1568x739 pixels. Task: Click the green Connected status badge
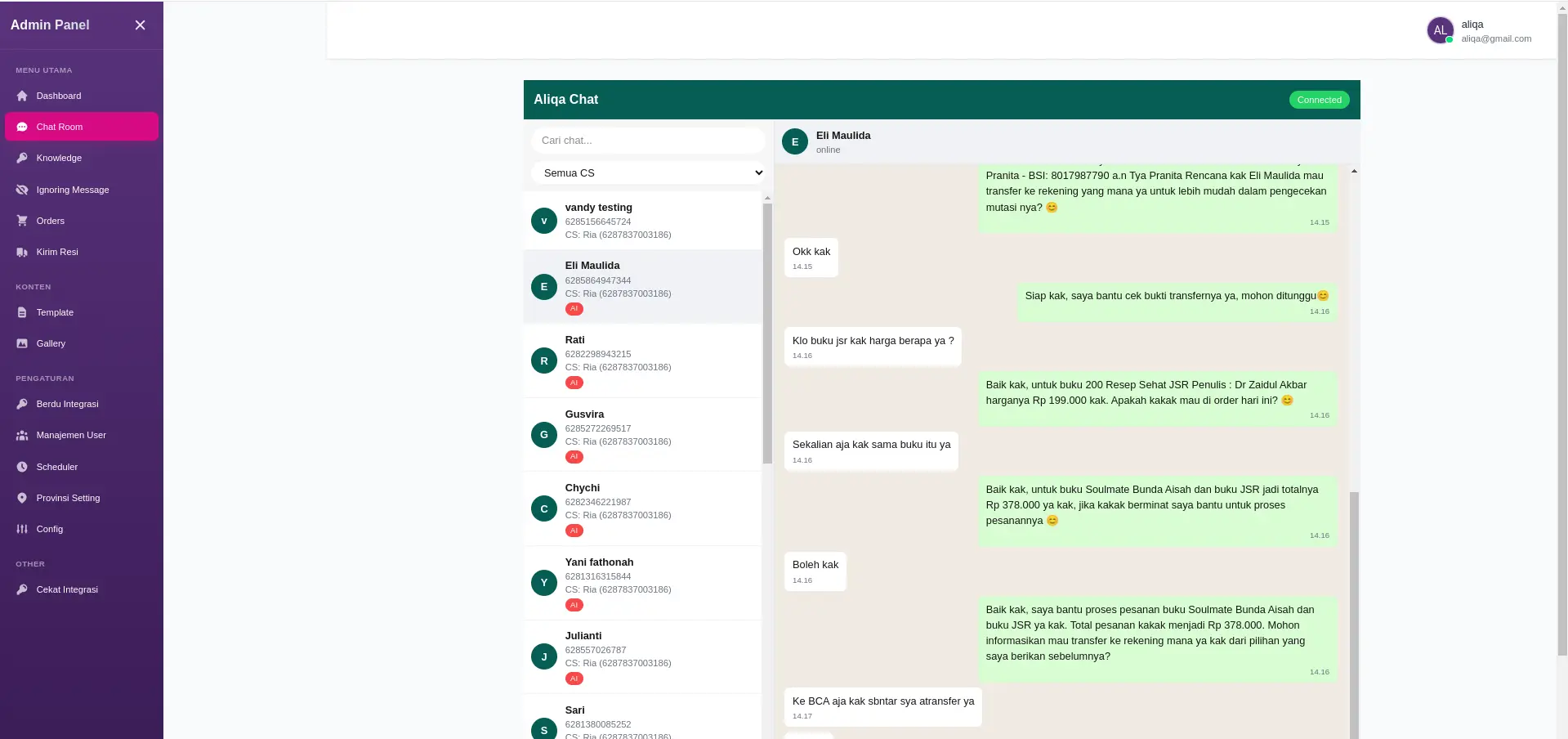coord(1318,99)
